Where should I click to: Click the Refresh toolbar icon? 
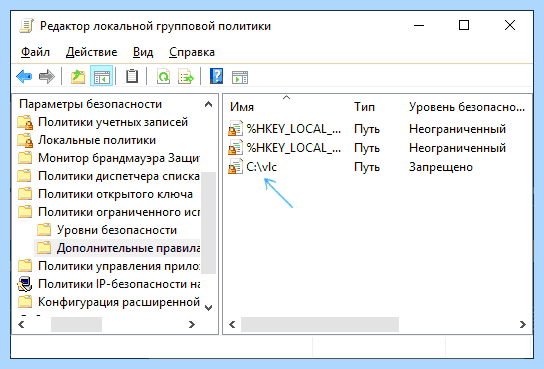pos(163,76)
